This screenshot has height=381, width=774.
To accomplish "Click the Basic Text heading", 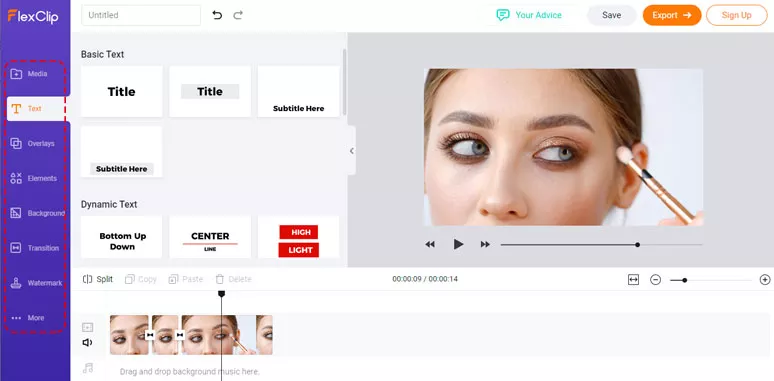I will [103, 54].
